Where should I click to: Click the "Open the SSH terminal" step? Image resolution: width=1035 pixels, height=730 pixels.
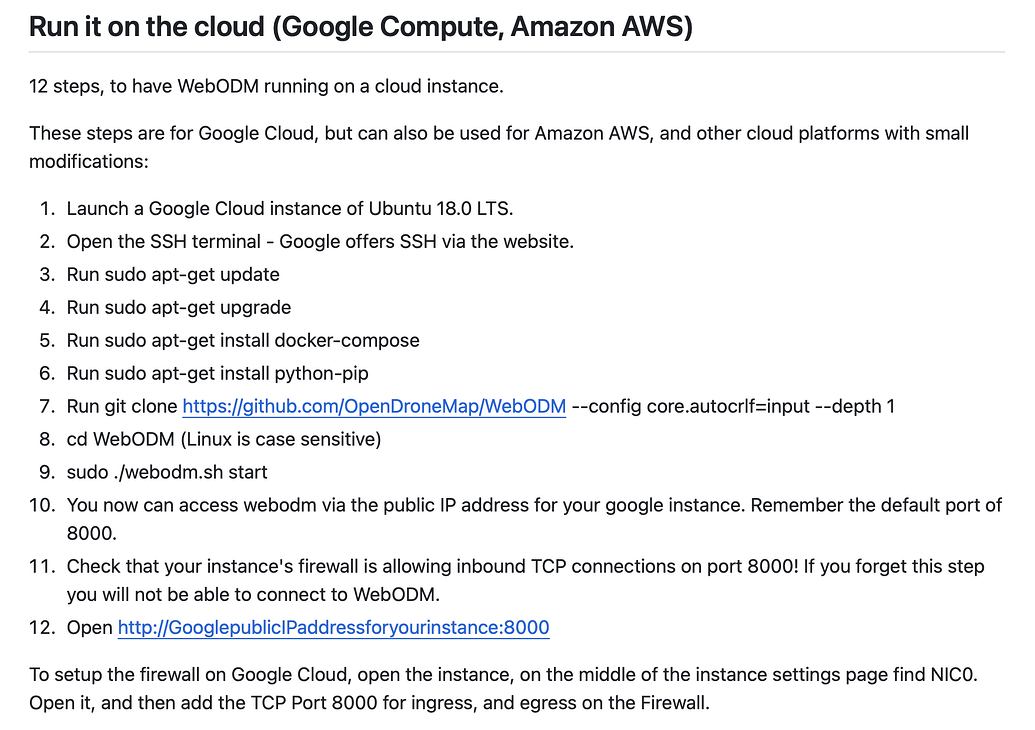pos(320,241)
